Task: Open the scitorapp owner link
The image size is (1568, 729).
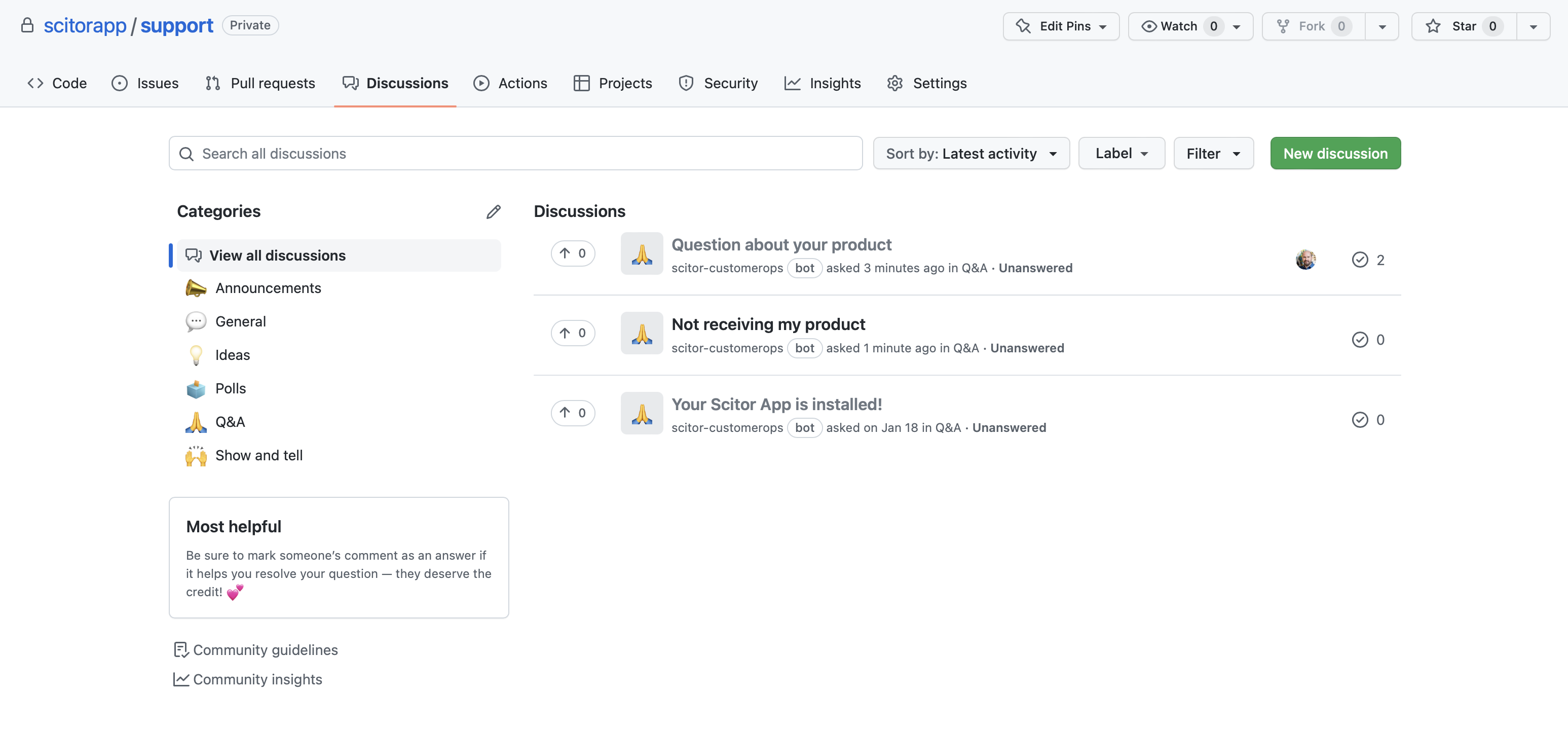Action: (x=85, y=25)
